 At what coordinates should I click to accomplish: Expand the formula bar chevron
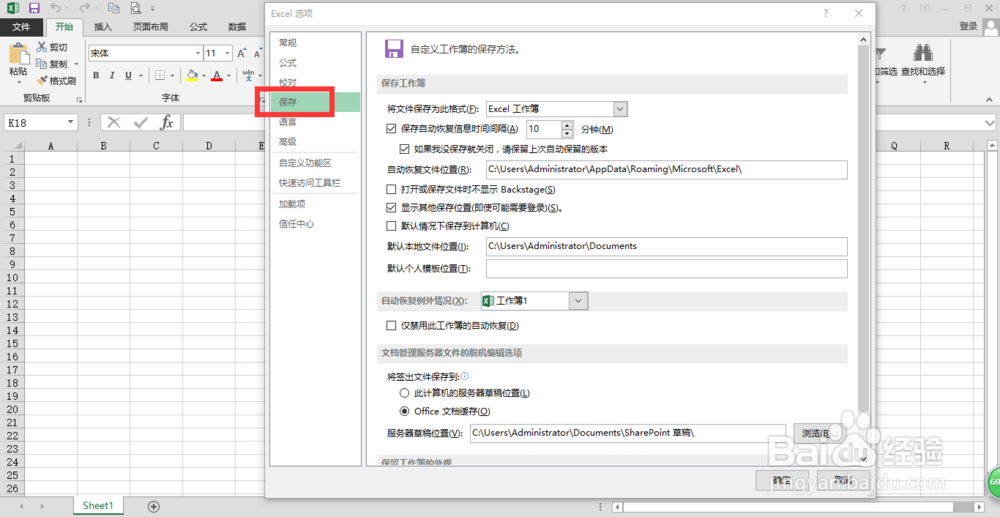click(990, 122)
